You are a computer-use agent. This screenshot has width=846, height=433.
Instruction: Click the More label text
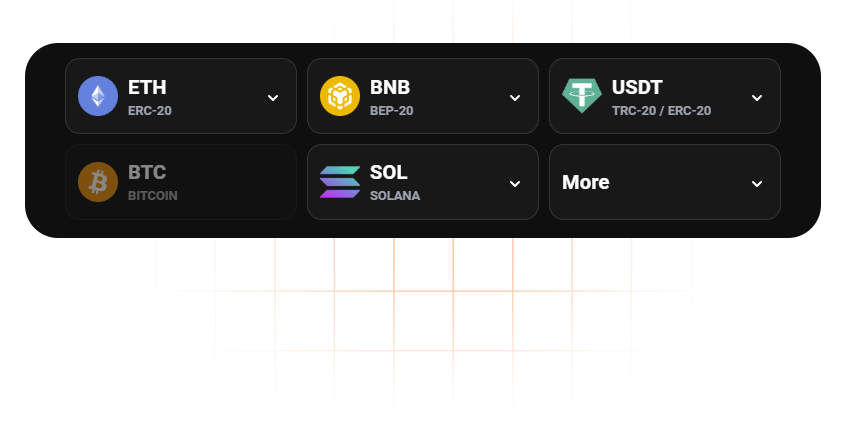coord(586,182)
